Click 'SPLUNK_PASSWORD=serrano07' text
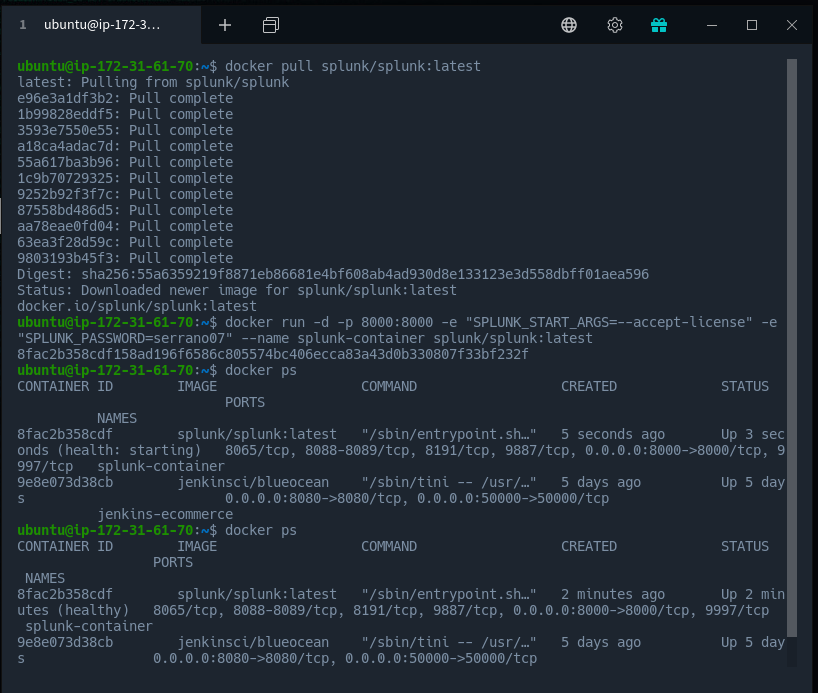 125,339
